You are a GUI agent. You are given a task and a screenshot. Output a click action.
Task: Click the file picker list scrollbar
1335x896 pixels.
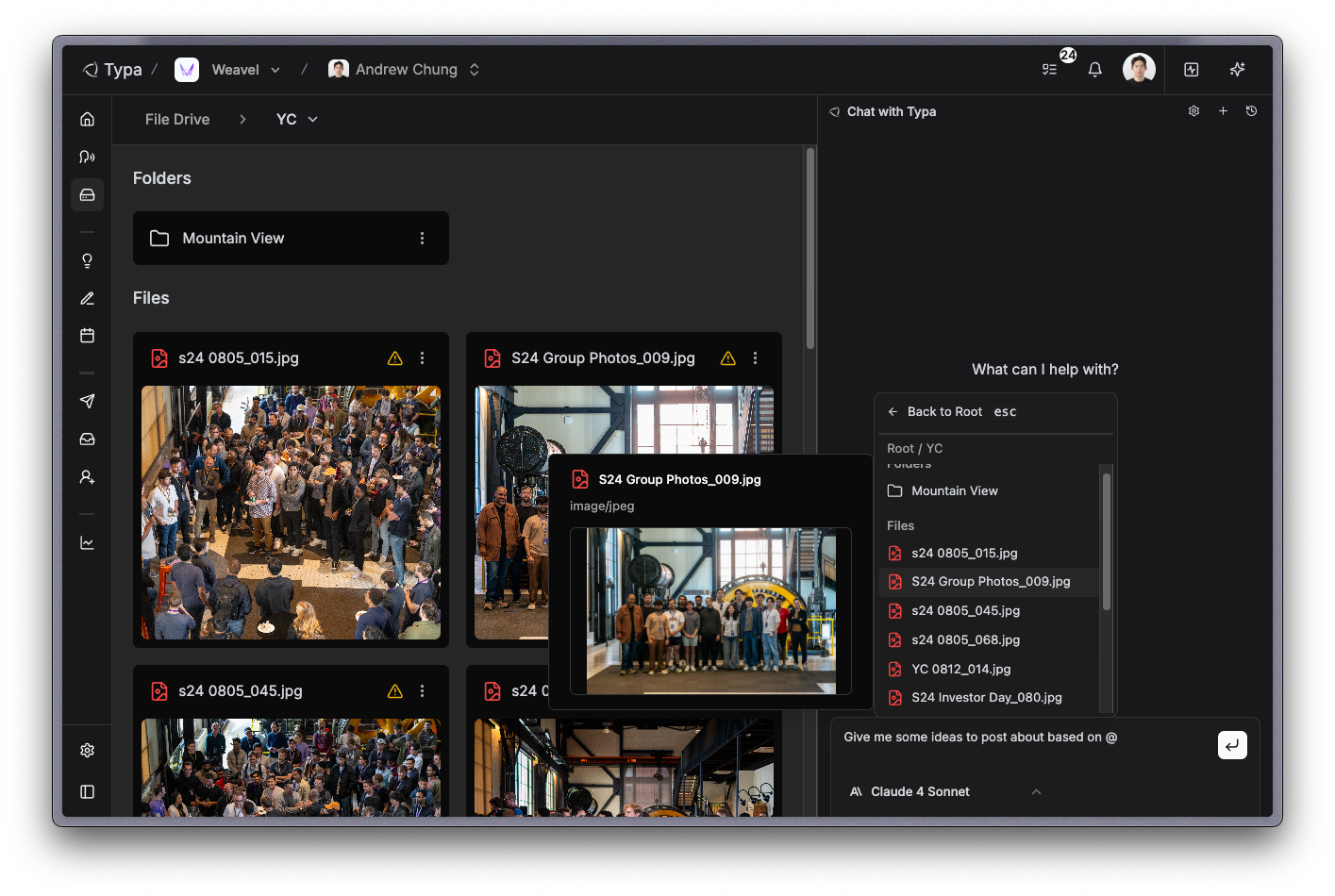pos(1107,542)
